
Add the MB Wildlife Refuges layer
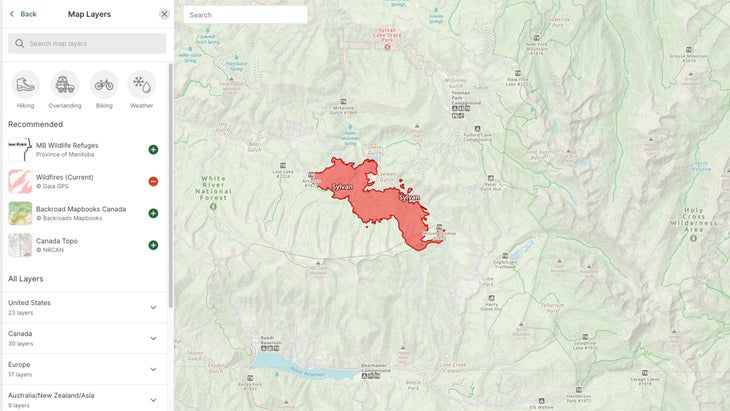click(153, 149)
